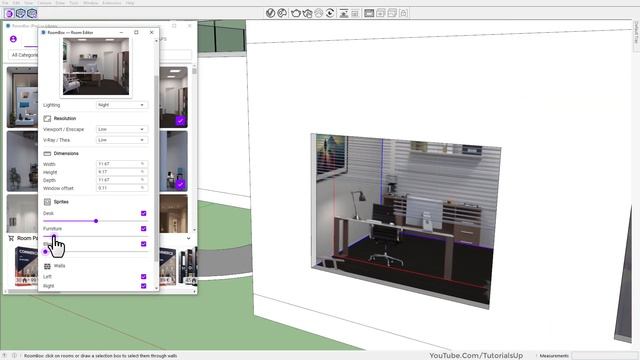Open the Viewport / Enscape resolution dropdown
Screen dimensions: 640x360
[122, 129]
